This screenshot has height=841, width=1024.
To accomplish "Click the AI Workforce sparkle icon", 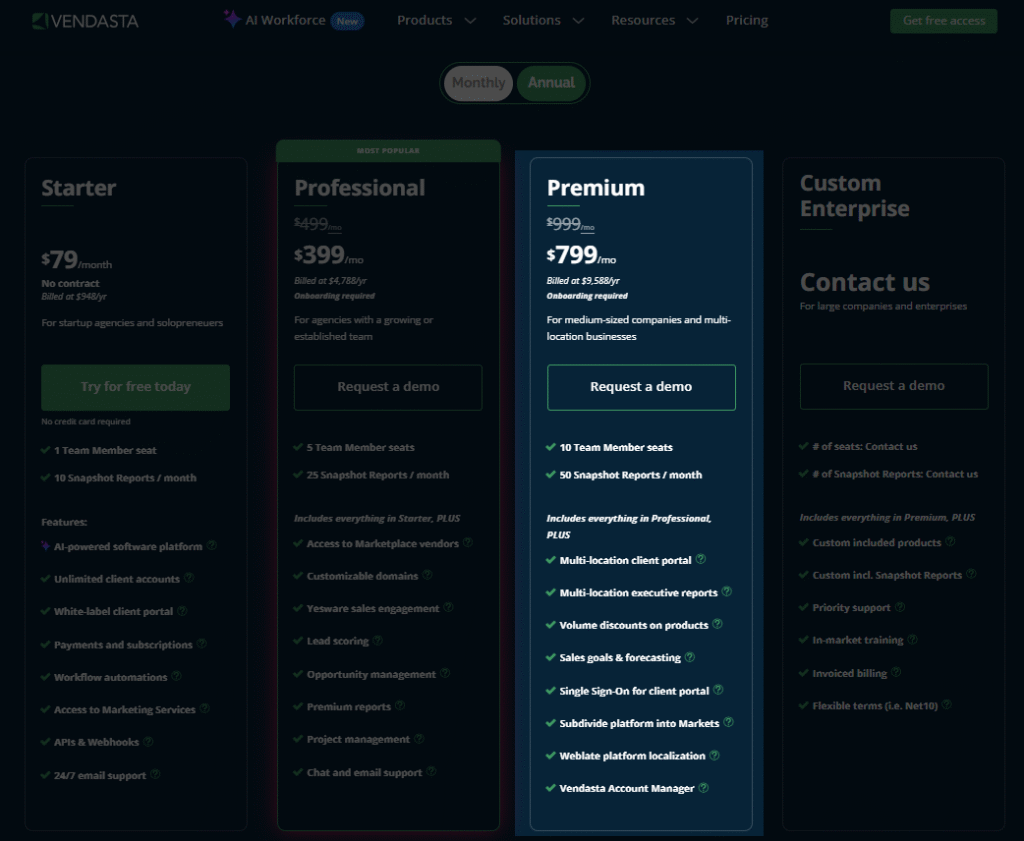I will [232, 20].
